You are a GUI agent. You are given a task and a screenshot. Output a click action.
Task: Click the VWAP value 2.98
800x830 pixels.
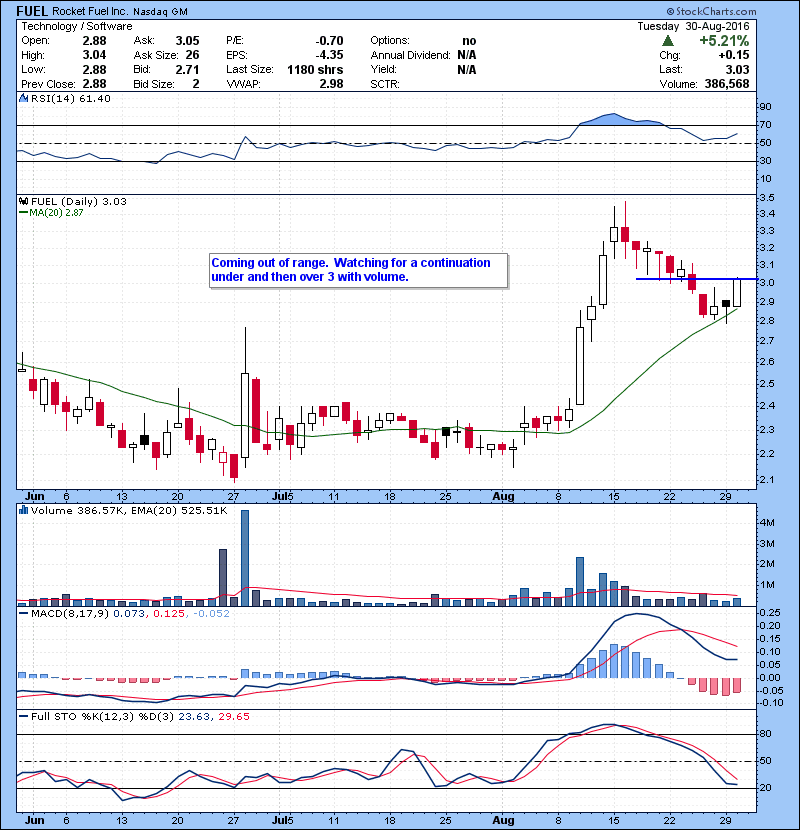coord(331,84)
